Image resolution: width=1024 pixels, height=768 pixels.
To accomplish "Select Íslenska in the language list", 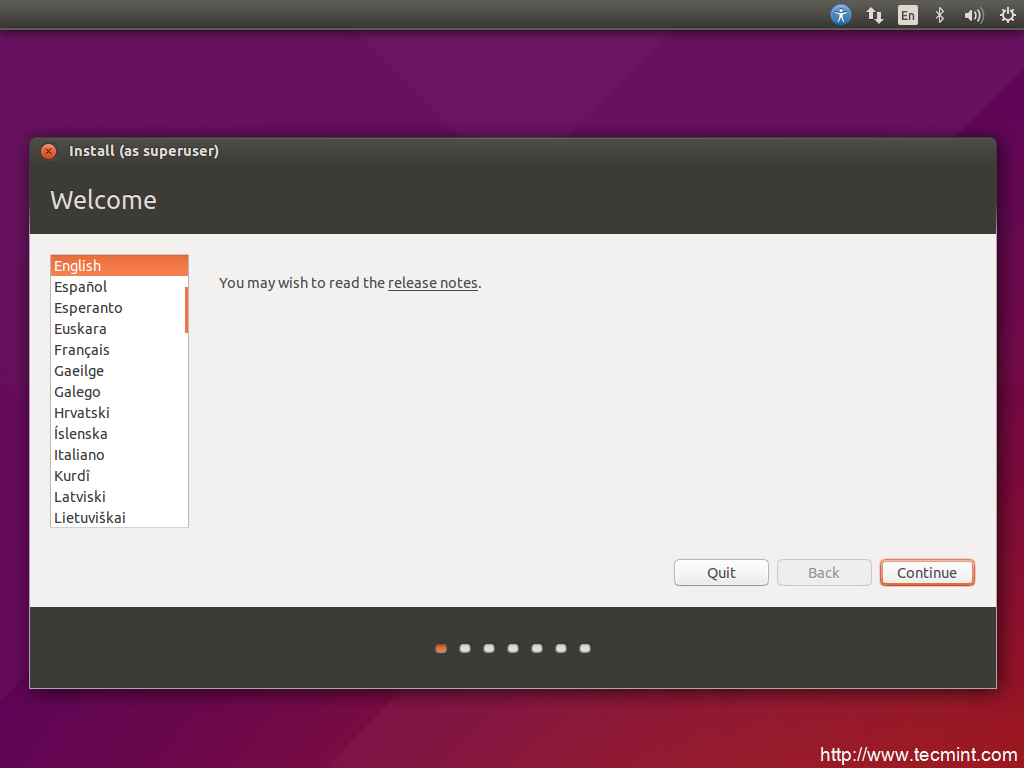I will [119, 433].
